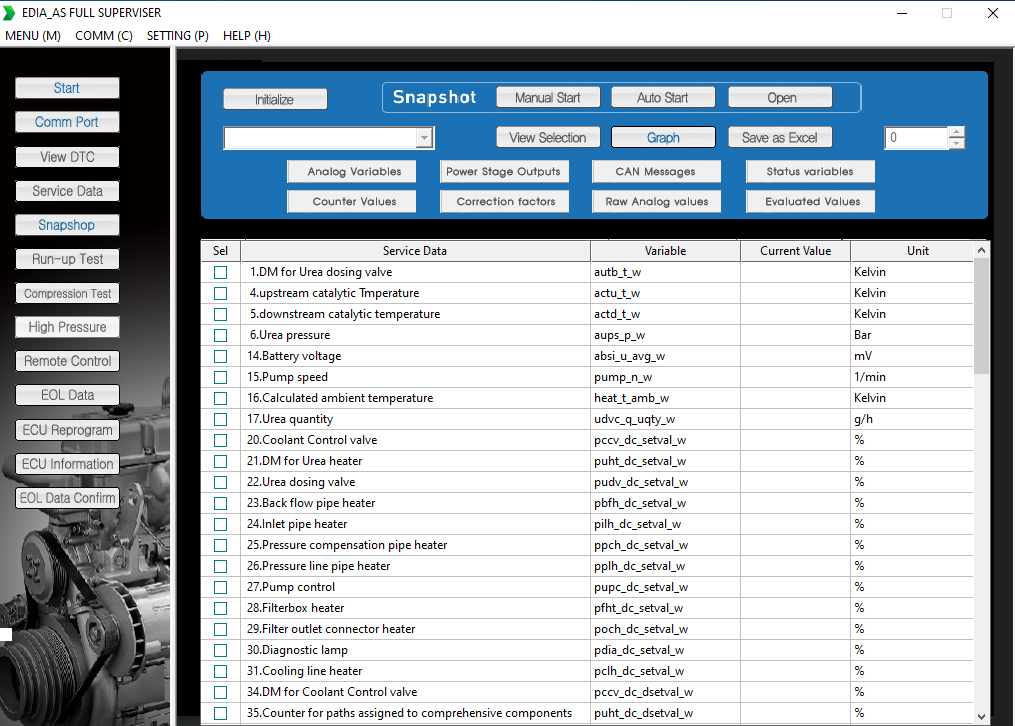Open the Run-up Test page
This screenshot has width=1015, height=726.
(67, 259)
